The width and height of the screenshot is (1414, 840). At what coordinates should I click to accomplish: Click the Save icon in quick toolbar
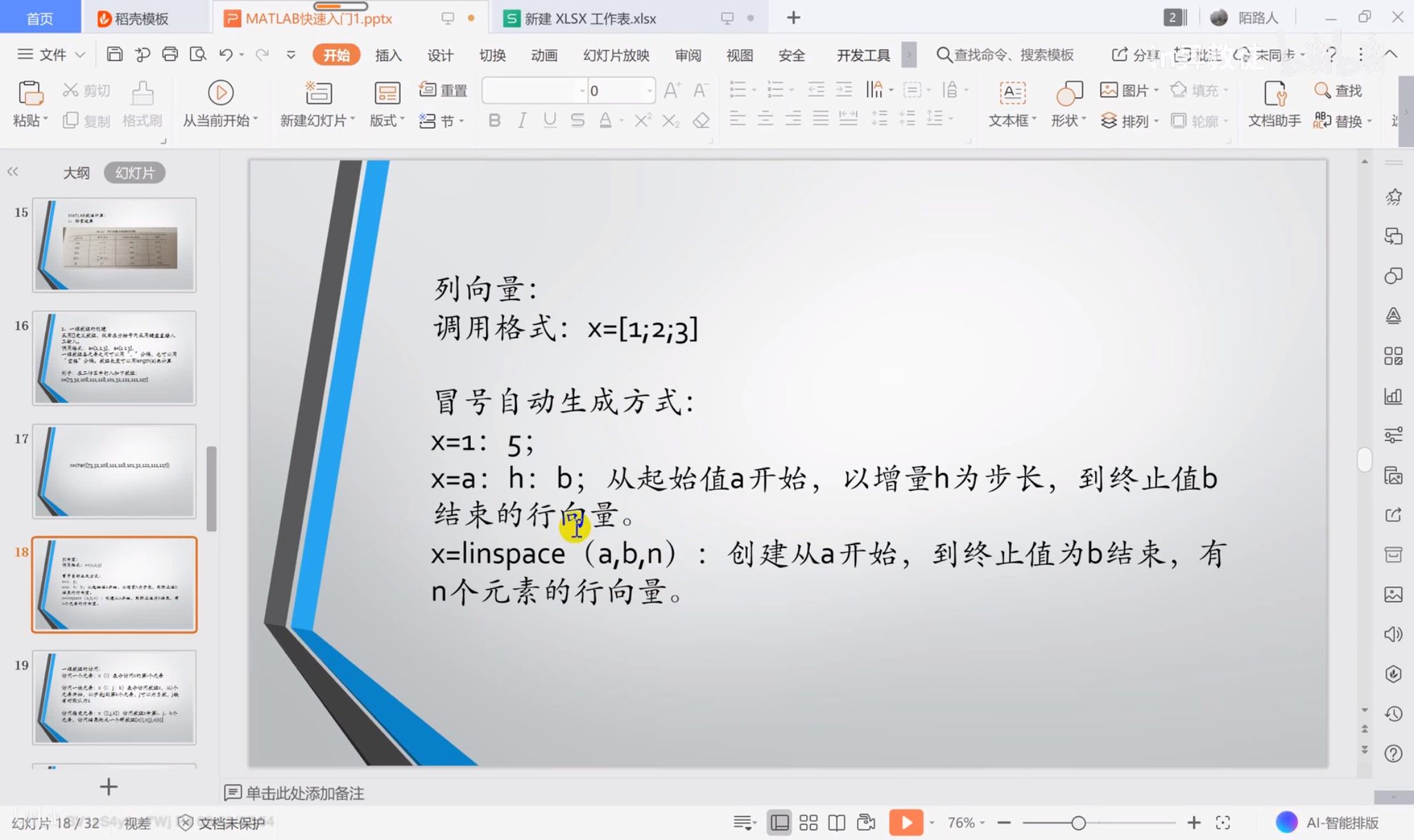coord(115,55)
